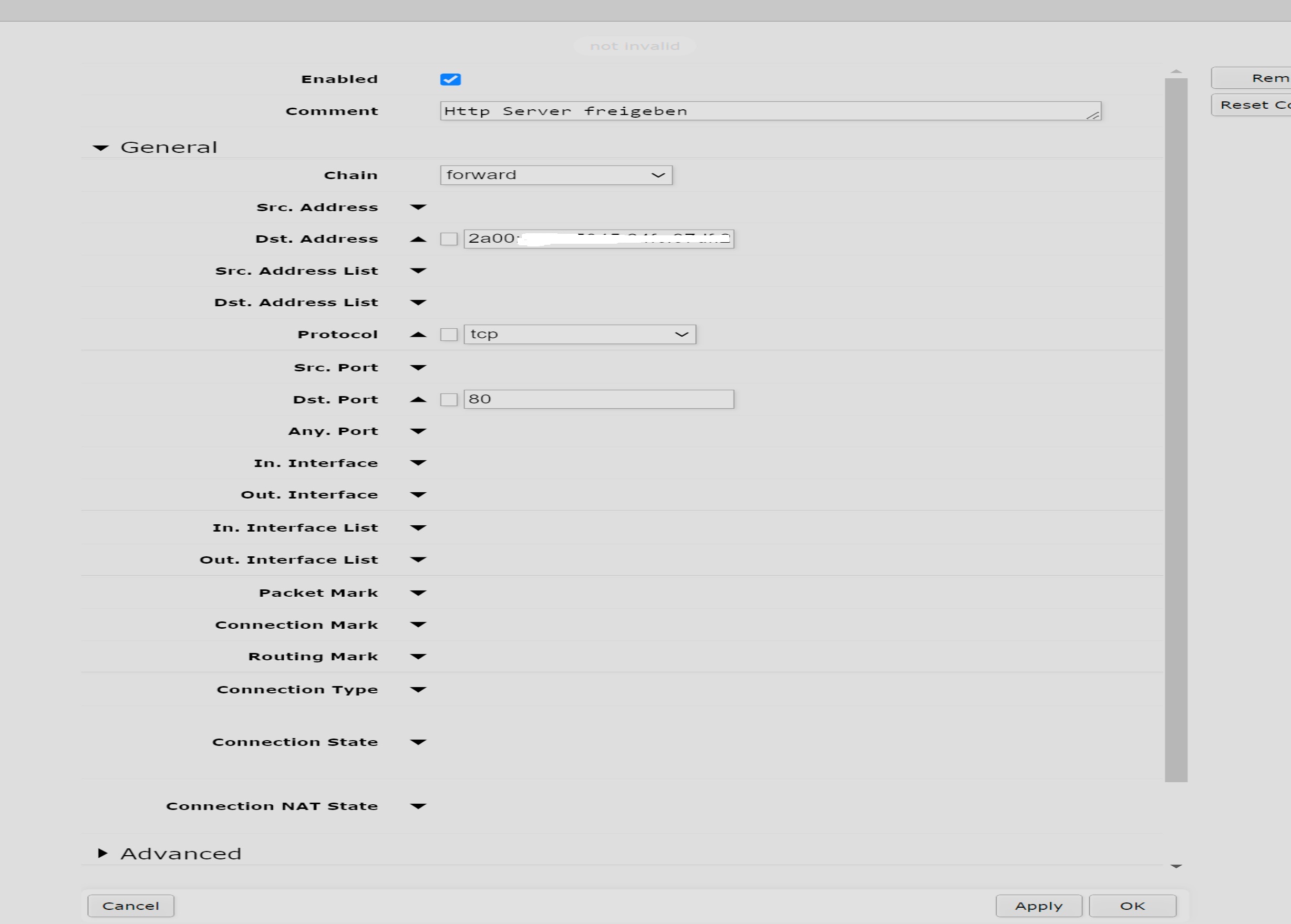
Task: Toggle the Dst. Port invert checkbox
Action: point(448,399)
